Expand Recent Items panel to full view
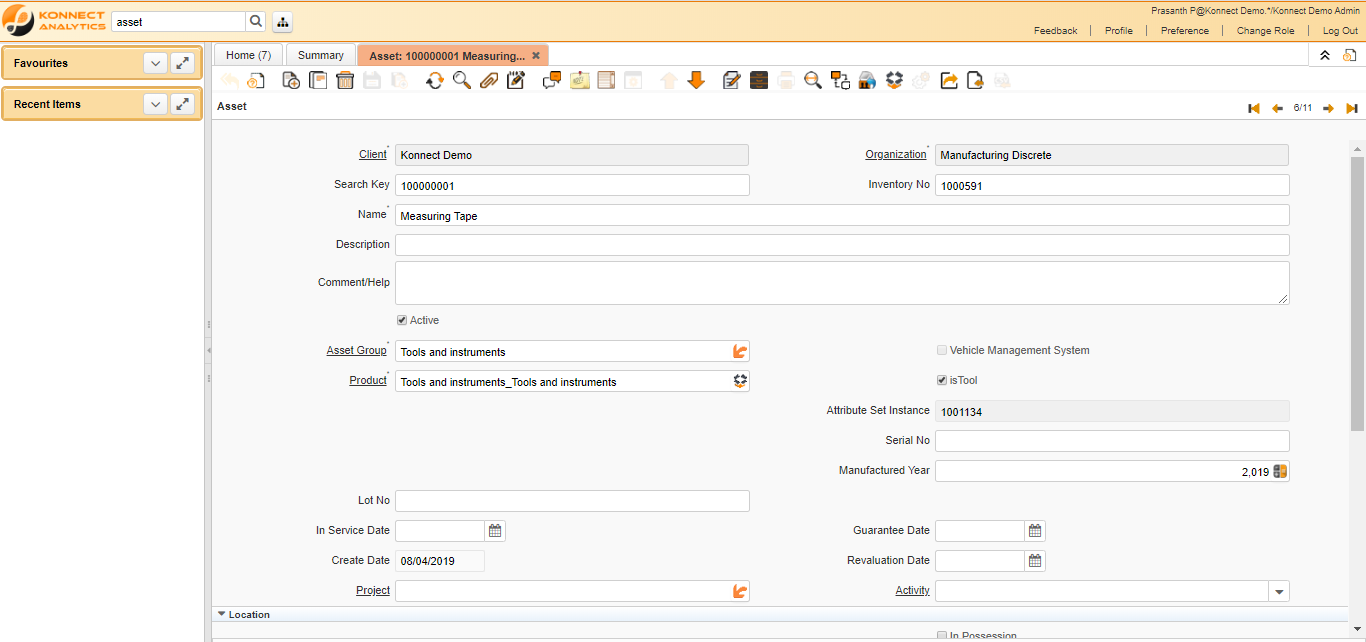Image resolution: width=1366 pixels, height=642 pixels. click(182, 104)
